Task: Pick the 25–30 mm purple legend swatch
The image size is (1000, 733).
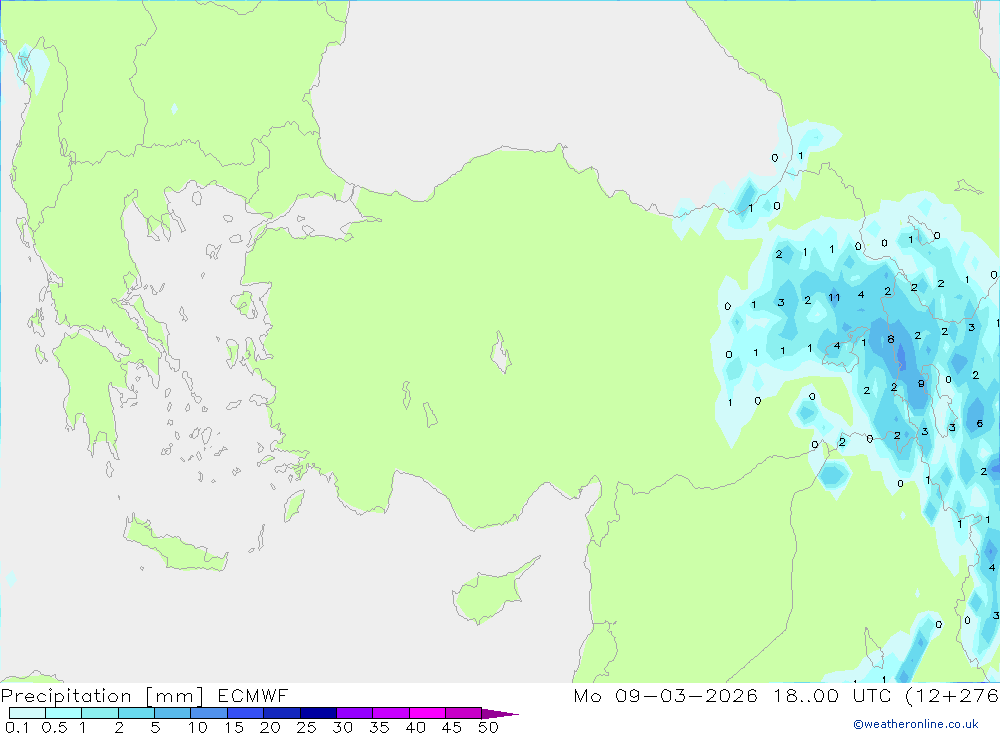Action: click(318, 713)
